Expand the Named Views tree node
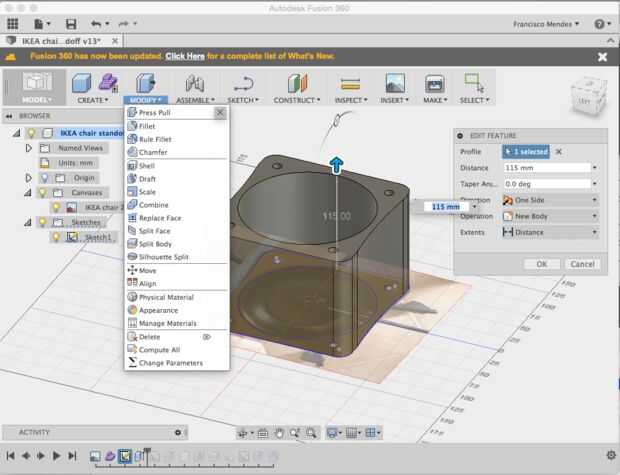Screen dimensions: 620x475 pos(29,147)
